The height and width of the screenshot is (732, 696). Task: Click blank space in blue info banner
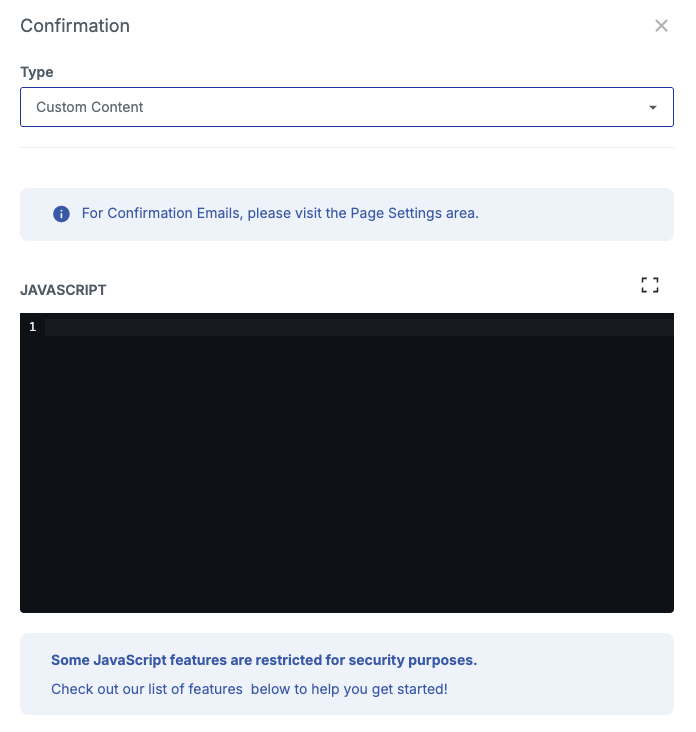574,215
